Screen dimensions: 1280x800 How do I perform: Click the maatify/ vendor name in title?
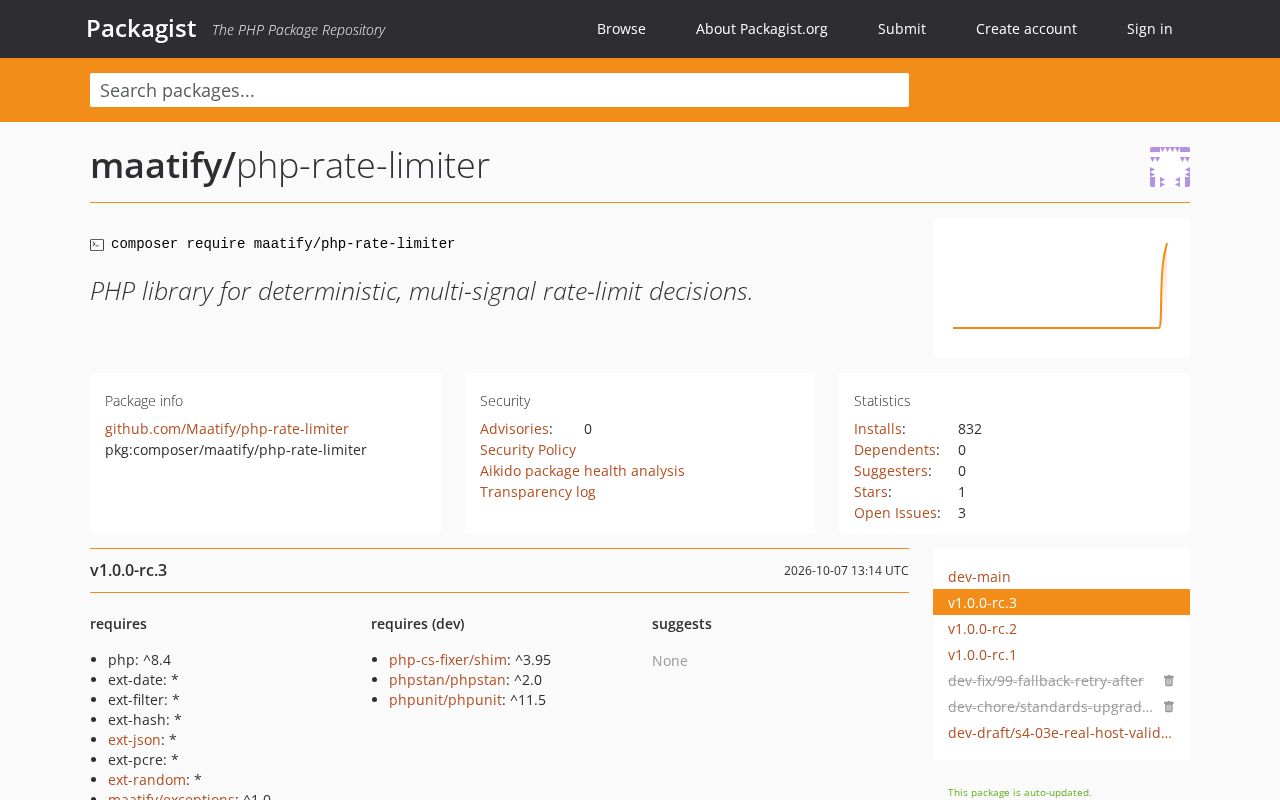(162, 166)
